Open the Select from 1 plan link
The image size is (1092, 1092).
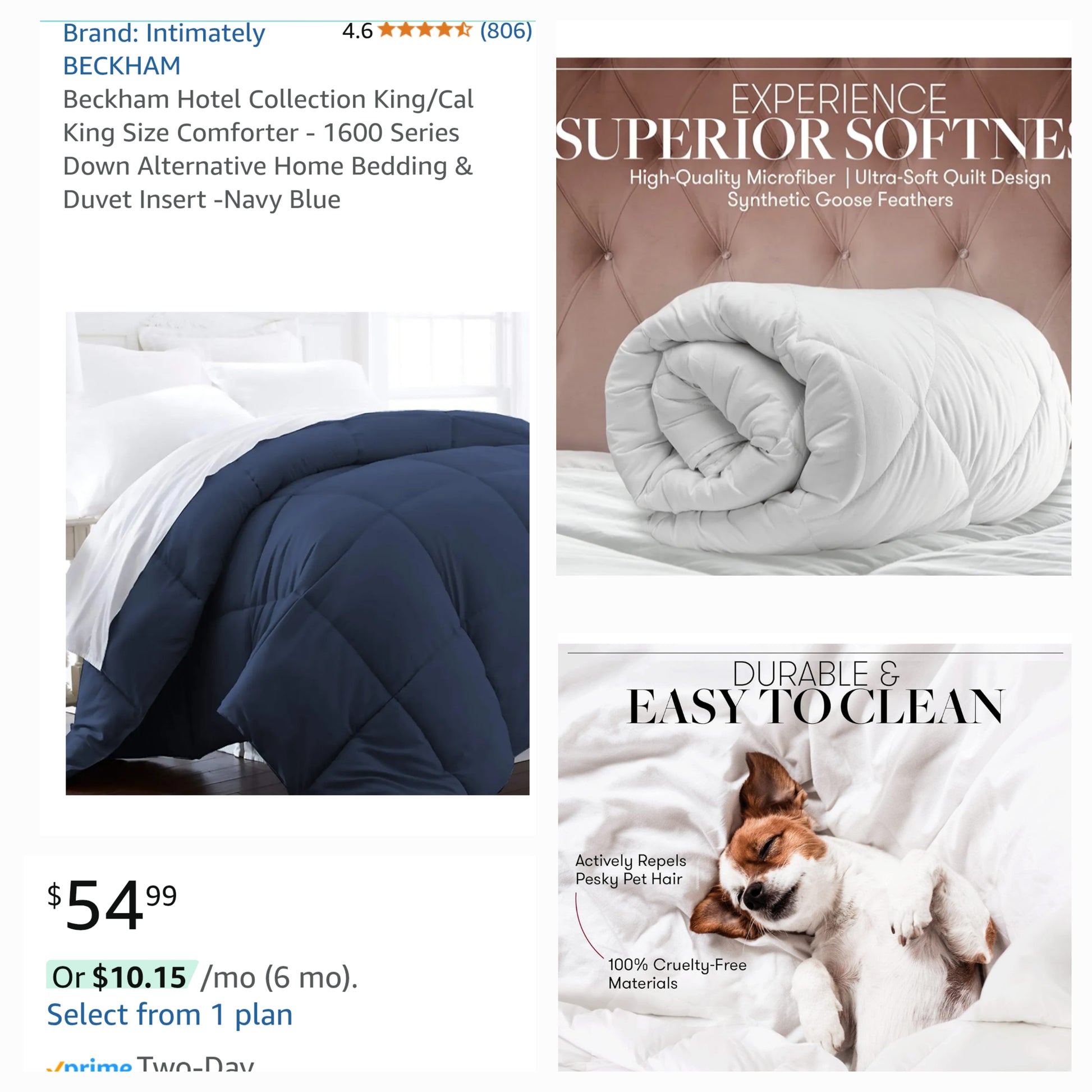click(x=169, y=1015)
